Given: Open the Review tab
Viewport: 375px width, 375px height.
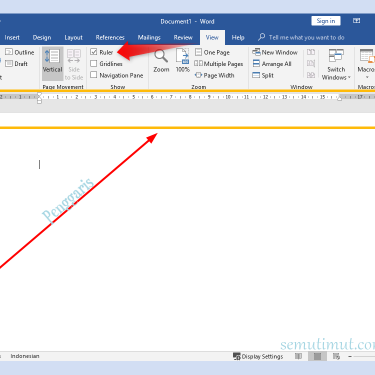Looking at the screenshot, I should [x=183, y=38].
